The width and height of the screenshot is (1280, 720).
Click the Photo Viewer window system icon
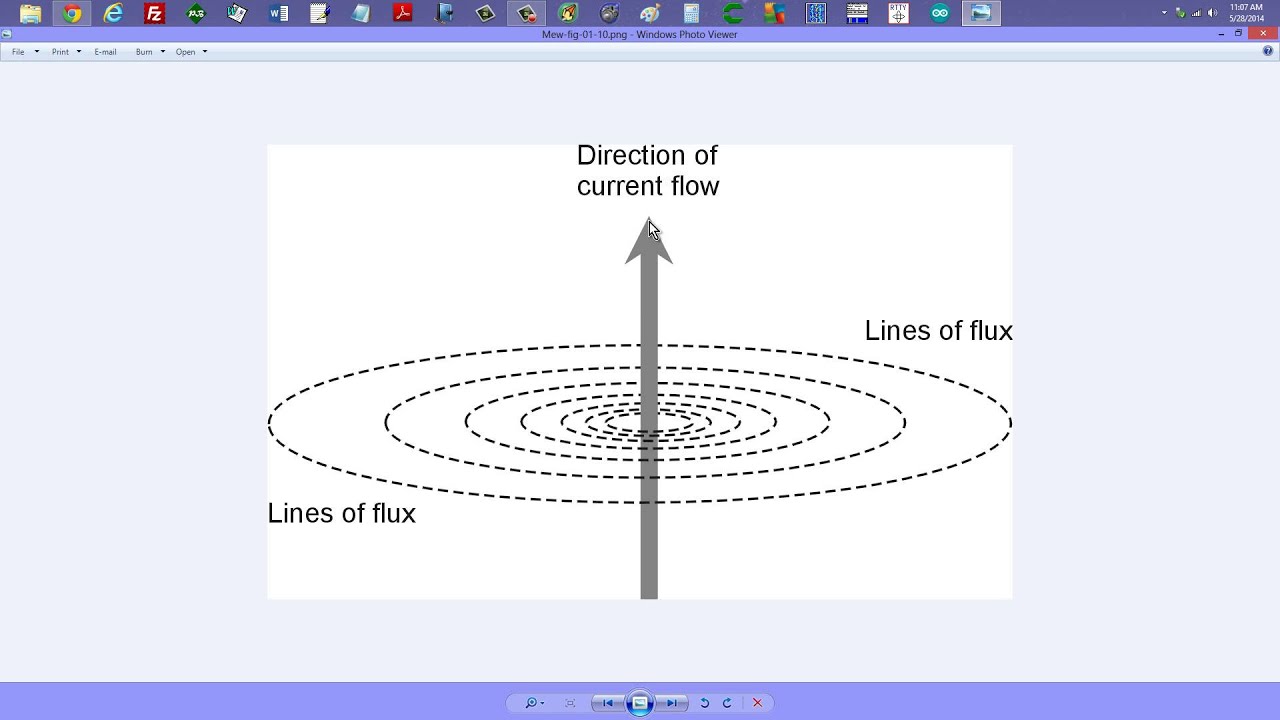click(6, 34)
